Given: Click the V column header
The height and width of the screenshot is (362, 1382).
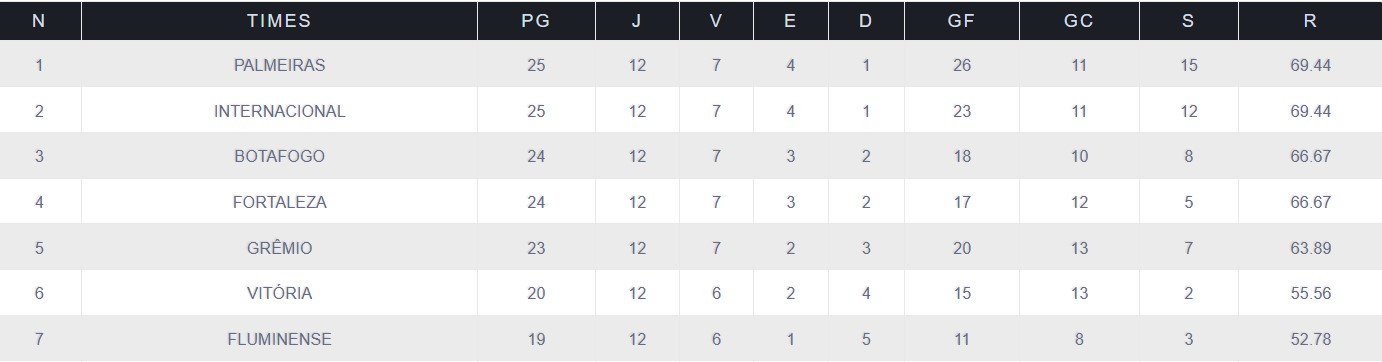Looking at the screenshot, I should coord(716,21).
